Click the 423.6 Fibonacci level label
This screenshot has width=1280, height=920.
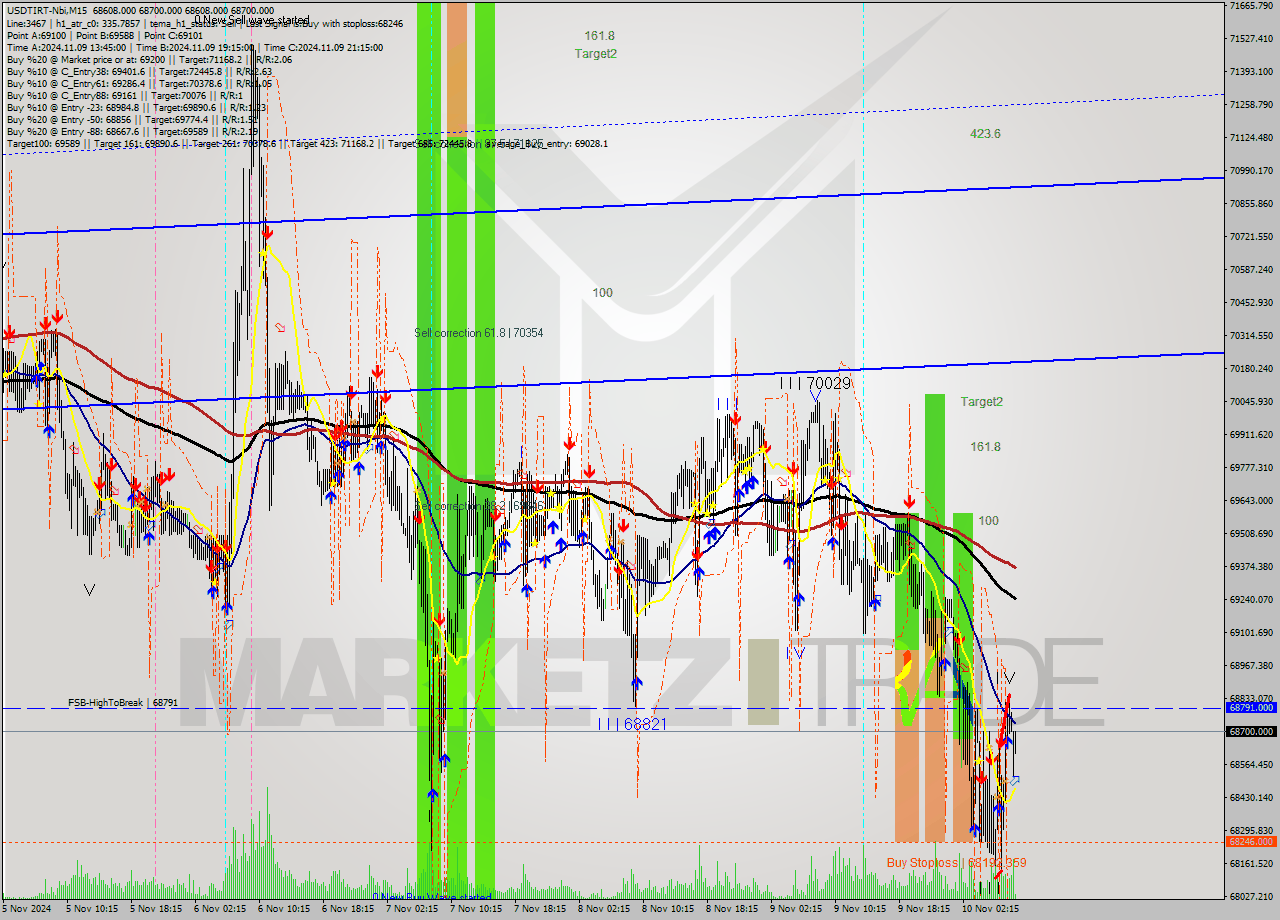coord(985,134)
